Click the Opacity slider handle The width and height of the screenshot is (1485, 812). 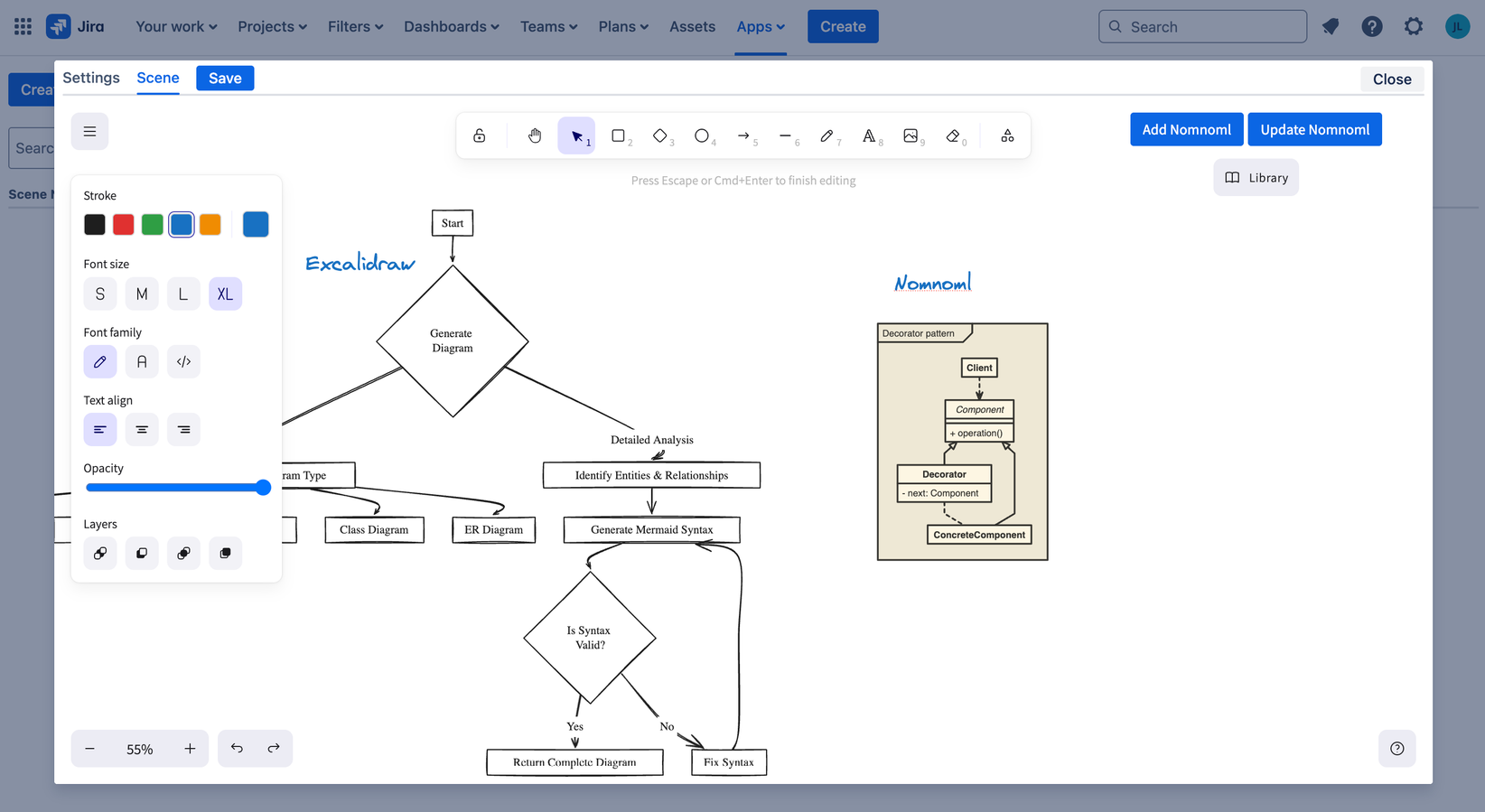263,488
